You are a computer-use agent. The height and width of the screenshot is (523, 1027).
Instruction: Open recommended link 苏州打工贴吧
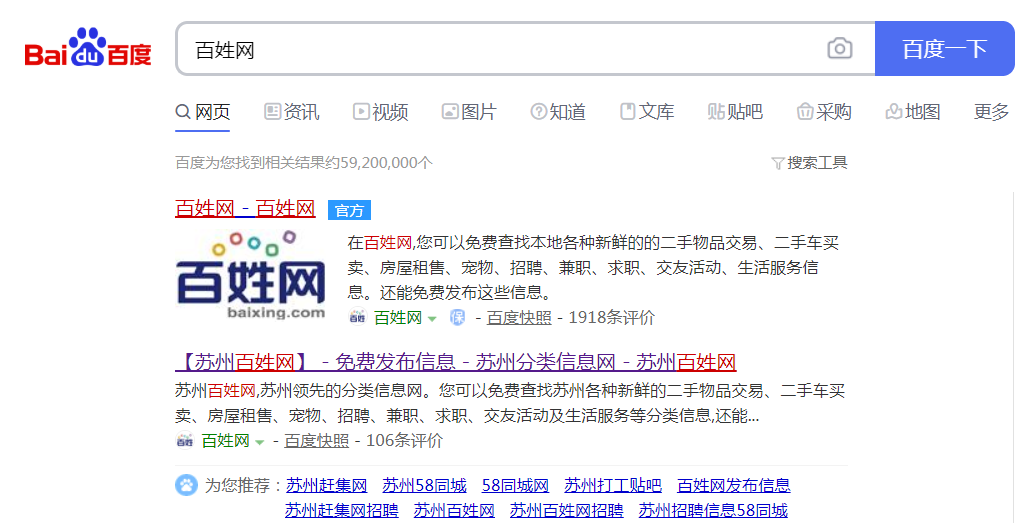click(x=612, y=486)
